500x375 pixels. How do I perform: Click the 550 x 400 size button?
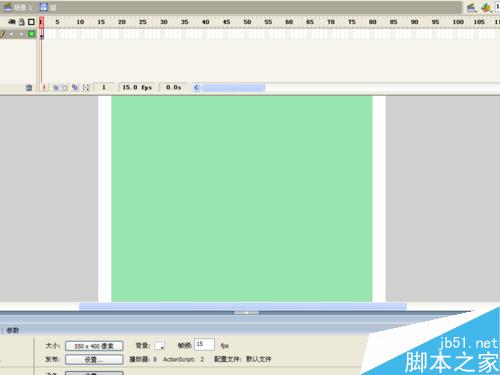tap(94, 346)
